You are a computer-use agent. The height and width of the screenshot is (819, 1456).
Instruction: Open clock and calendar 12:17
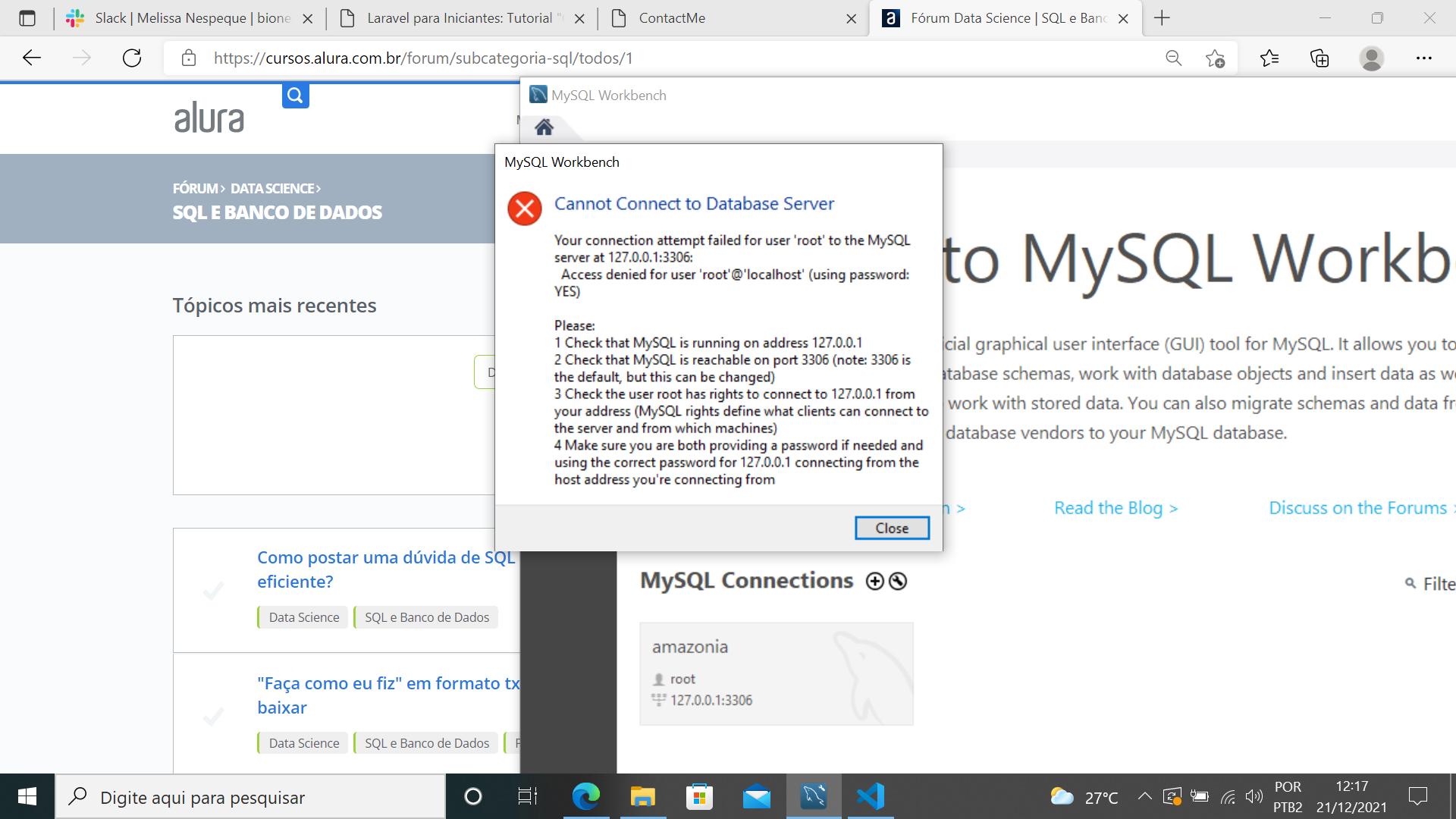pos(1351,796)
